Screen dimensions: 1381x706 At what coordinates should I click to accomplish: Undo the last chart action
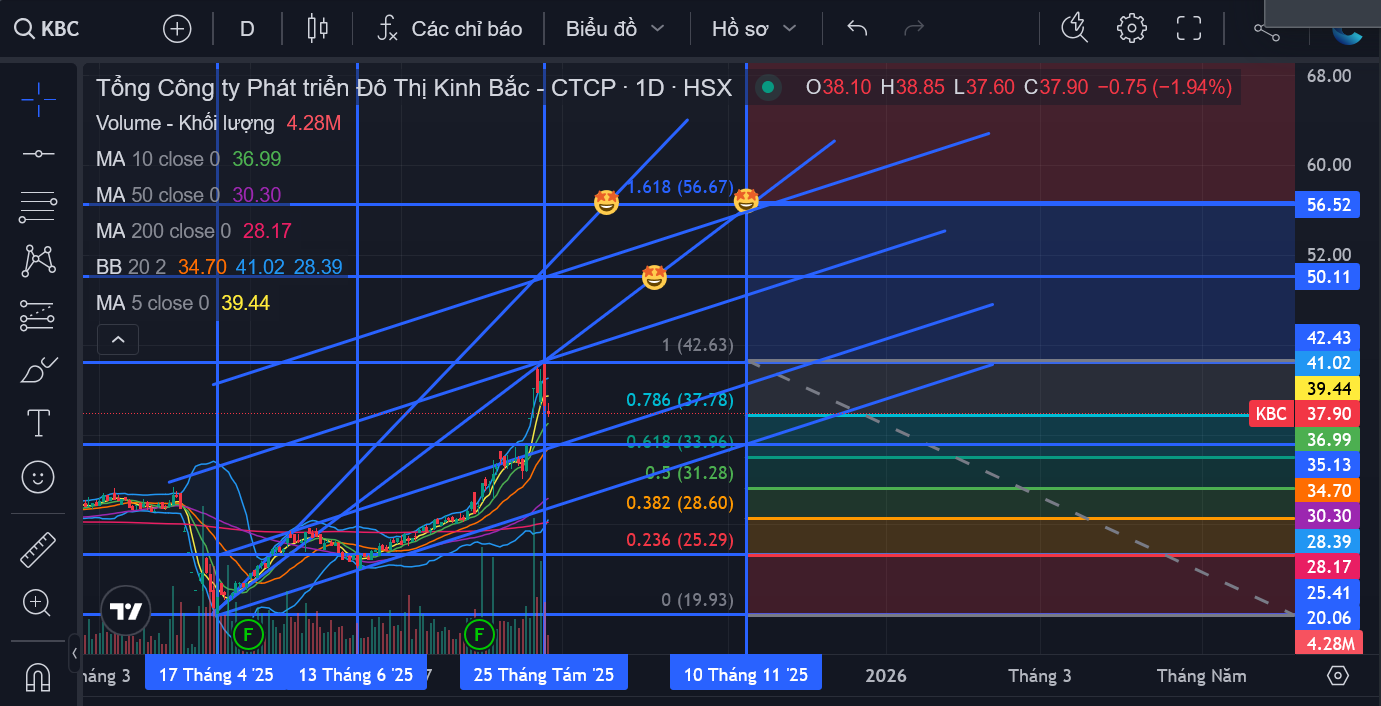point(857,28)
